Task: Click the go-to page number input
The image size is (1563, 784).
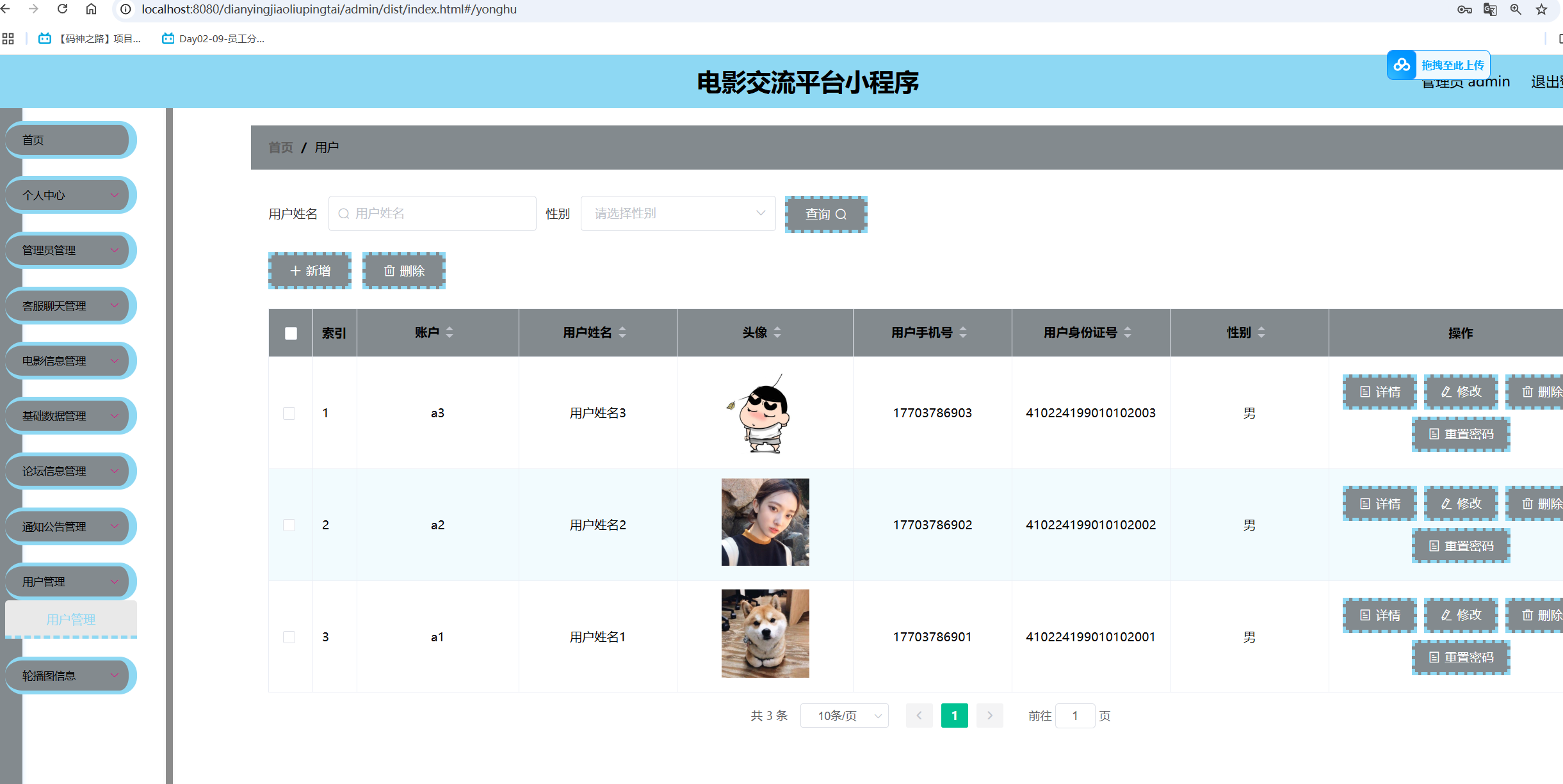Action: pos(1075,716)
